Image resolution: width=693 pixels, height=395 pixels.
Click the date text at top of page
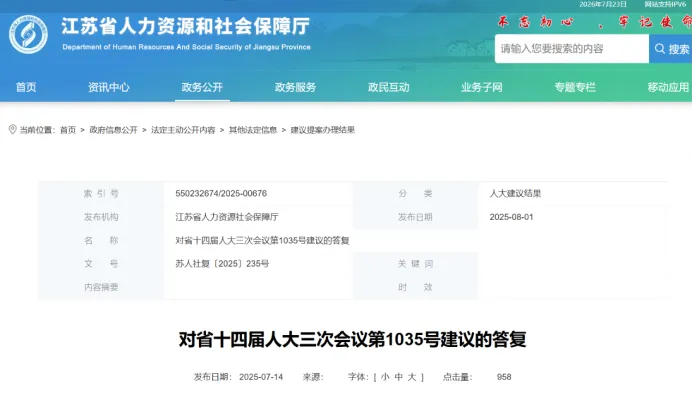point(603,4)
